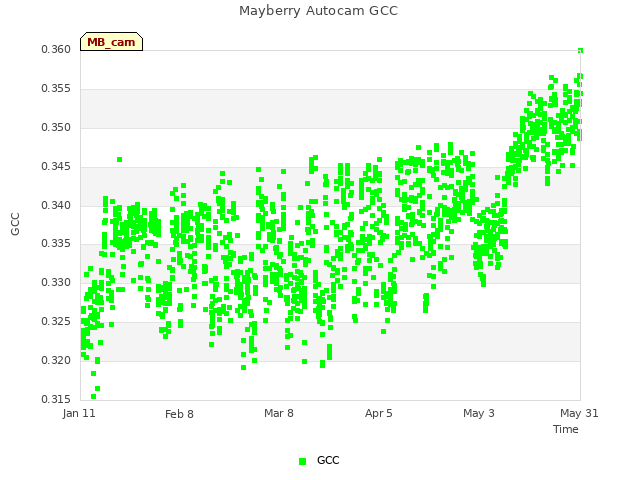Screen dimensions: 640x480
Task: Click the 0.315 y-axis value
Action: [56, 399]
